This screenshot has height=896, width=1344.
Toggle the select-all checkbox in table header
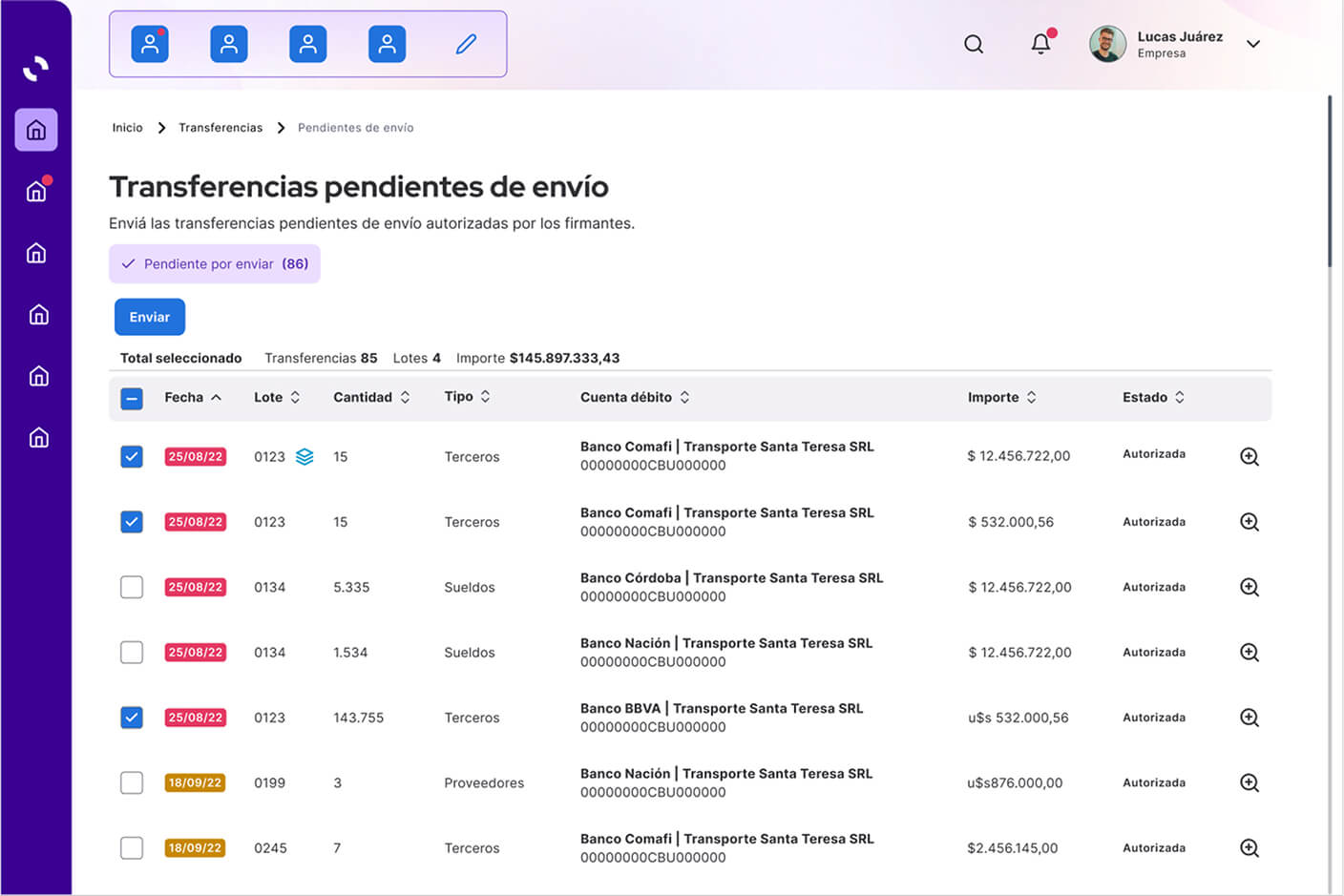click(x=132, y=398)
